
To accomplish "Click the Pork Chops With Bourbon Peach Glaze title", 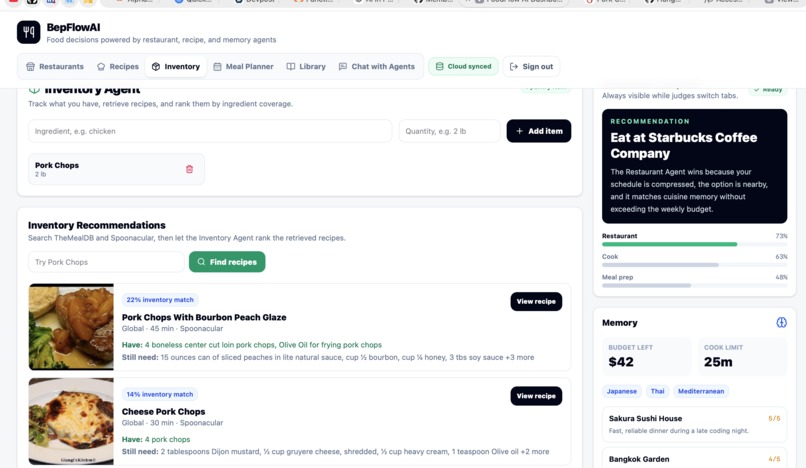I will (x=204, y=317).
